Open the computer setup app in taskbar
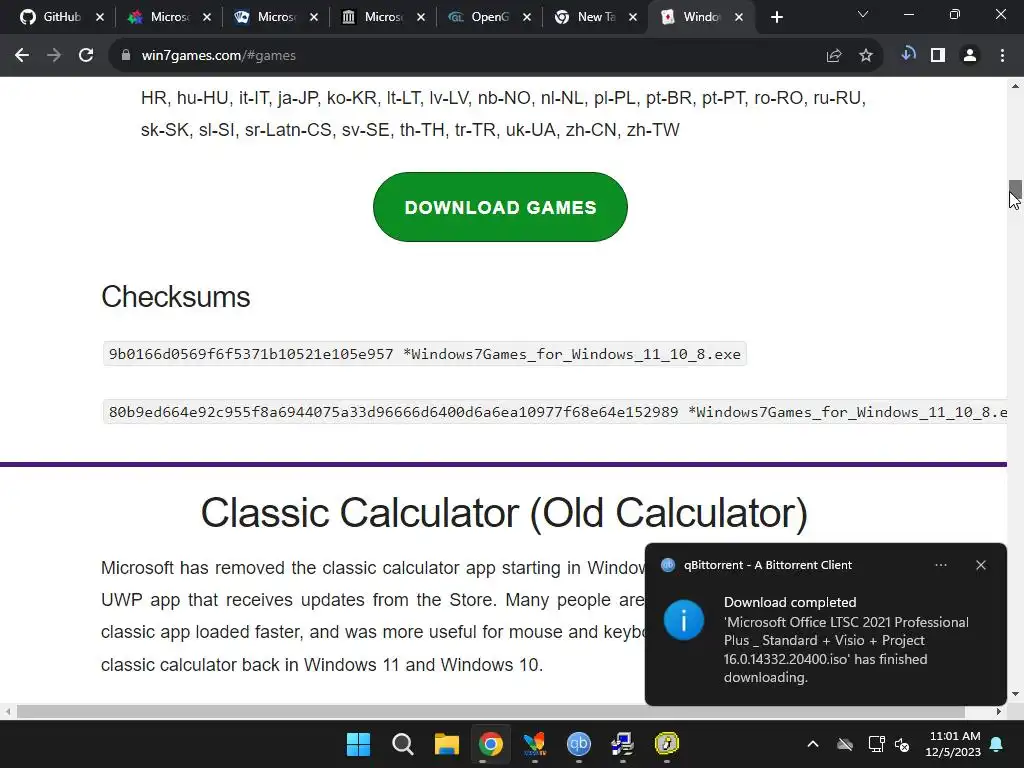 tap(622, 744)
